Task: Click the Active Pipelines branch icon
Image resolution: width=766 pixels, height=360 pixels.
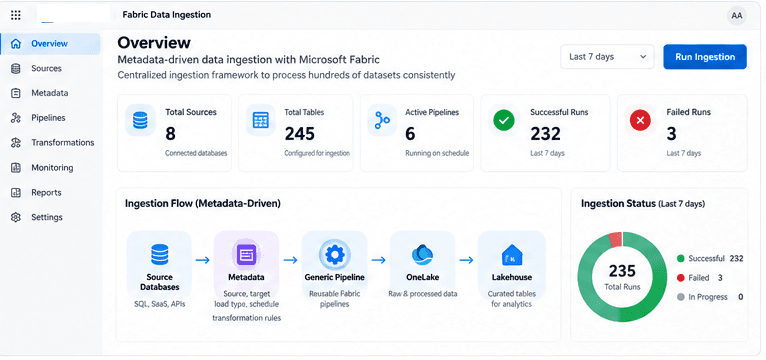Action: [x=382, y=120]
